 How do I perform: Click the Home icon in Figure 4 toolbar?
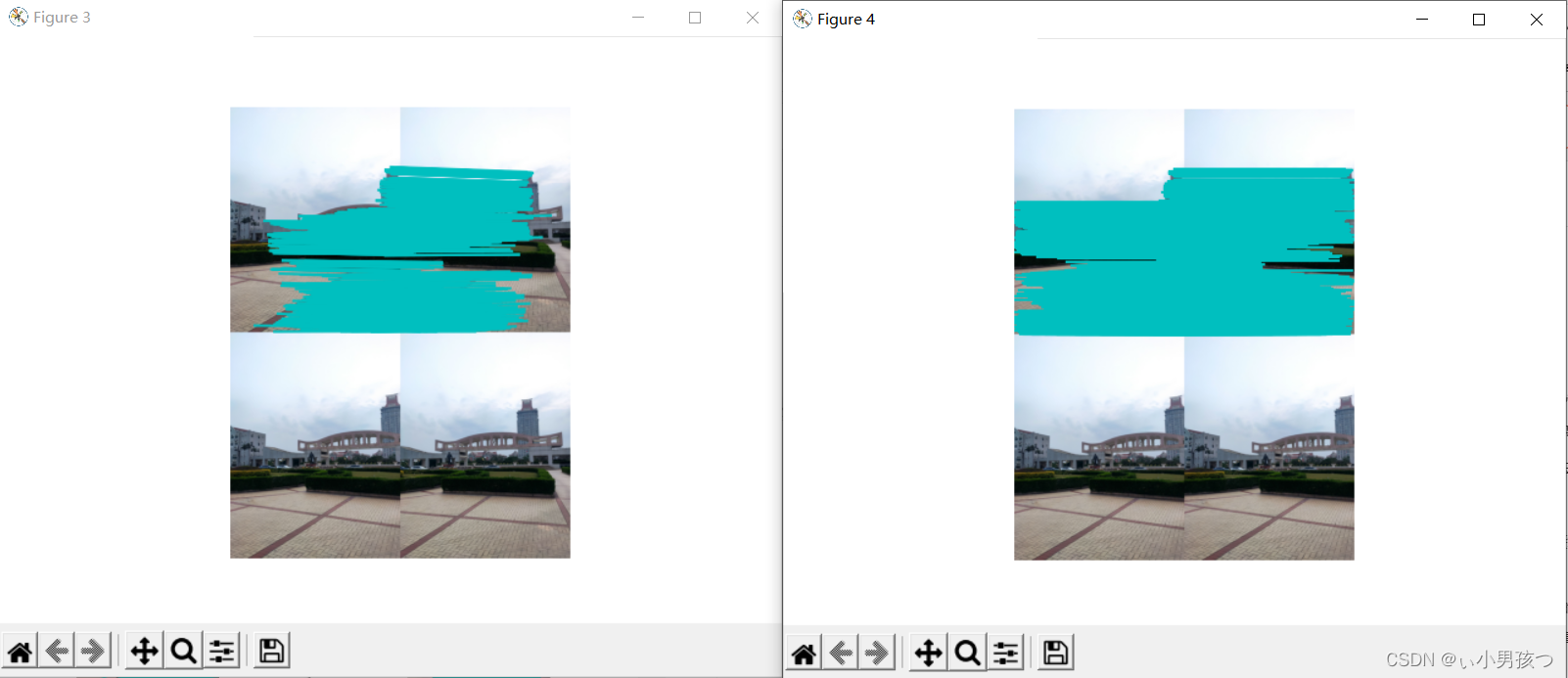[x=805, y=653]
